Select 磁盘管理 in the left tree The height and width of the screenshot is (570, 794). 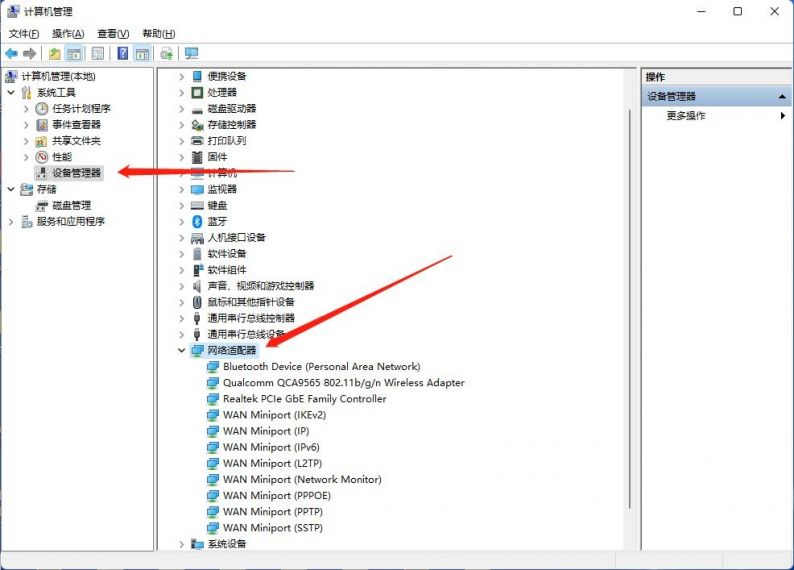tap(71, 206)
